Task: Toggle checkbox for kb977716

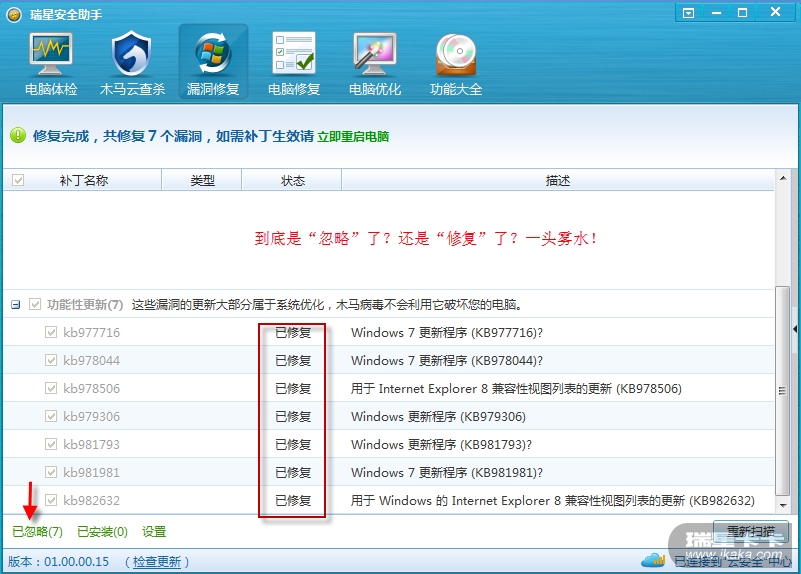Action: click(x=51, y=332)
